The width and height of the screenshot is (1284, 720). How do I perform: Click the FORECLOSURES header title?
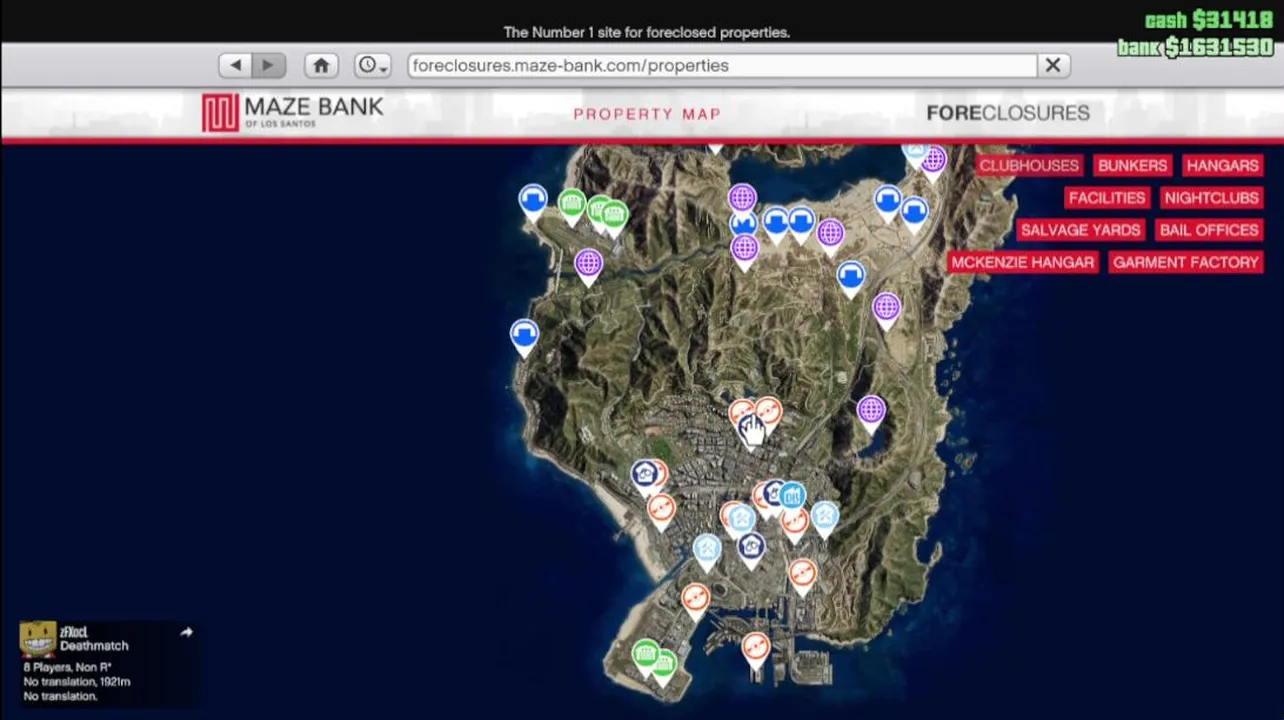(x=1008, y=113)
